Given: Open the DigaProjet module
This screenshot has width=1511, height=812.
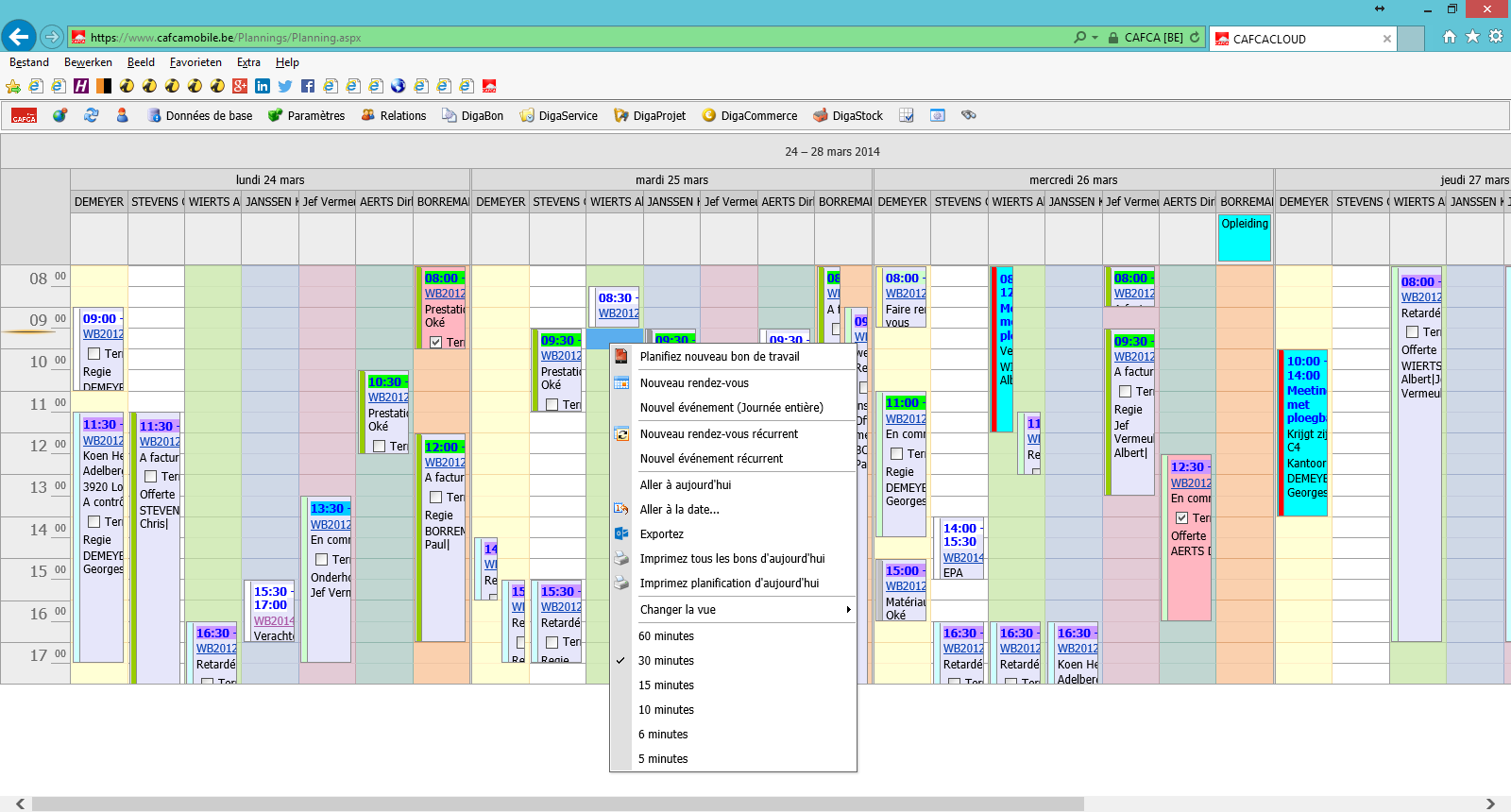Looking at the screenshot, I should coord(650,115).
